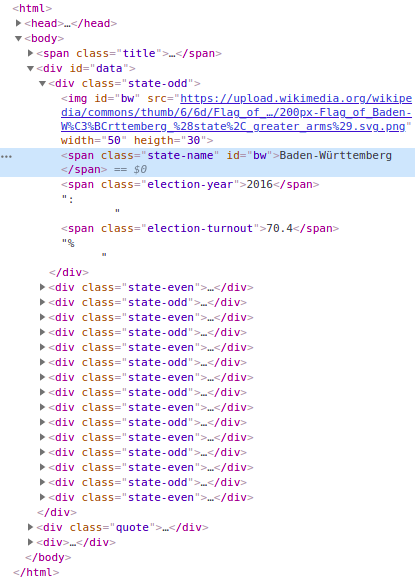Screen dimensions: 415x587
Task: Select the election-year span node
Action: [x=190, y=185]
